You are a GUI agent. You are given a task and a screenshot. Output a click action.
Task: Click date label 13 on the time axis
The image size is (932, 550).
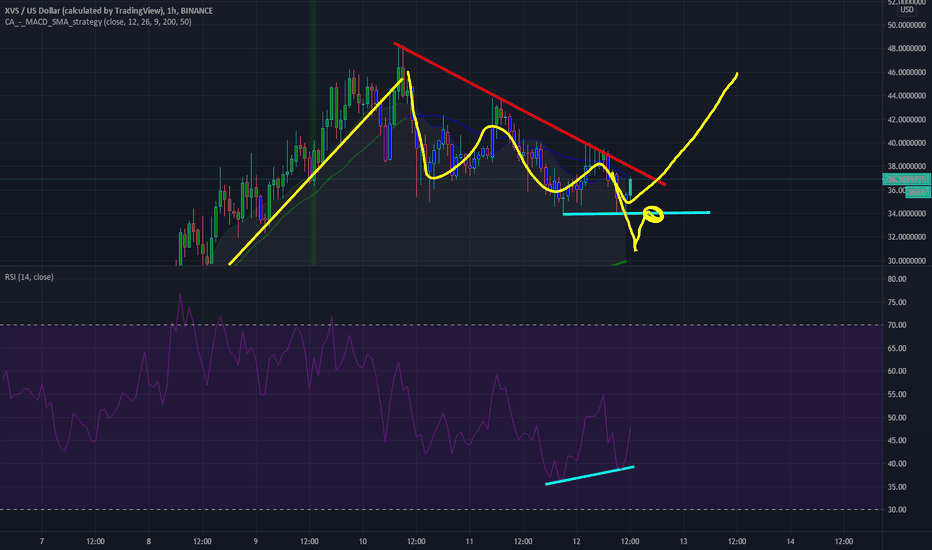click(684, 541)
